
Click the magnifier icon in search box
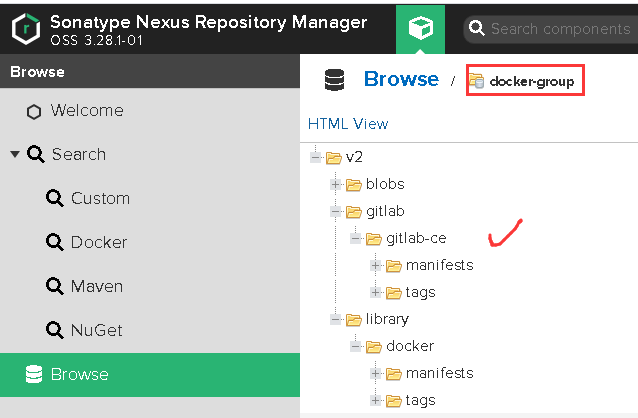(477, 29)
